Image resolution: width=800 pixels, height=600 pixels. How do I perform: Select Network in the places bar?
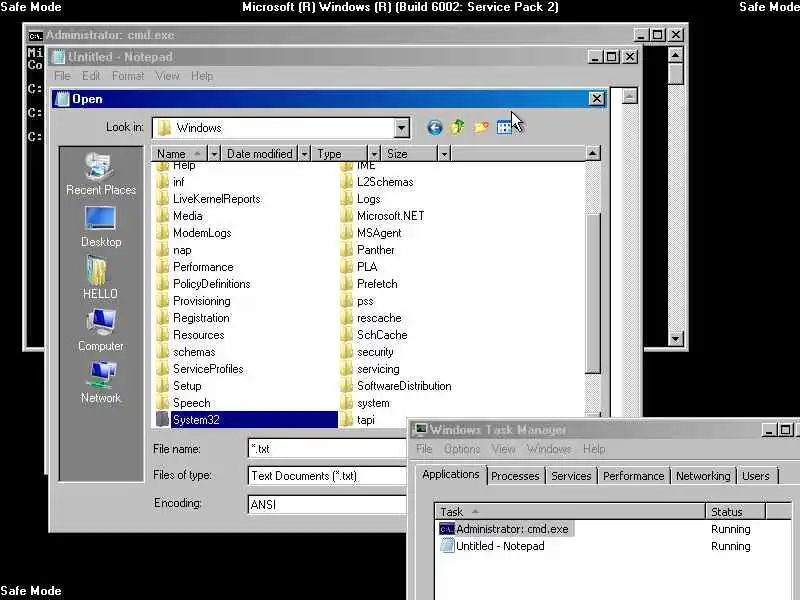coord(101,383)
